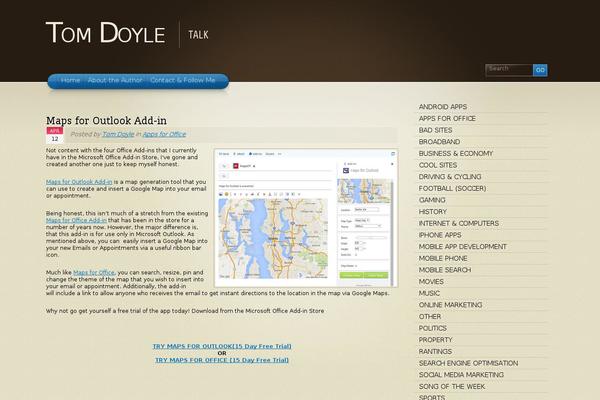This screenshot has height=400, width=600.
Task: Open Mobile Phone category
Action: [443, 258]
